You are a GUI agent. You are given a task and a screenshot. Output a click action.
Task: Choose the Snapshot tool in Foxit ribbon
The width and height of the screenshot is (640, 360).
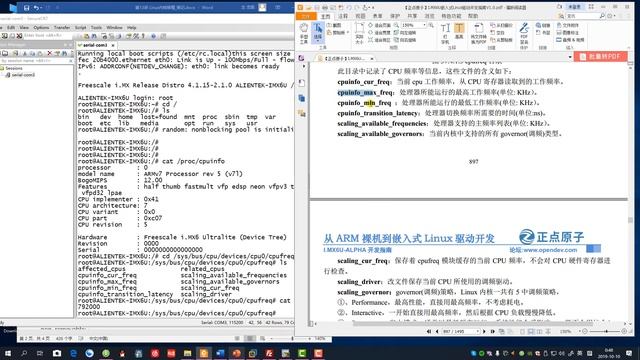tap(334, 25)
